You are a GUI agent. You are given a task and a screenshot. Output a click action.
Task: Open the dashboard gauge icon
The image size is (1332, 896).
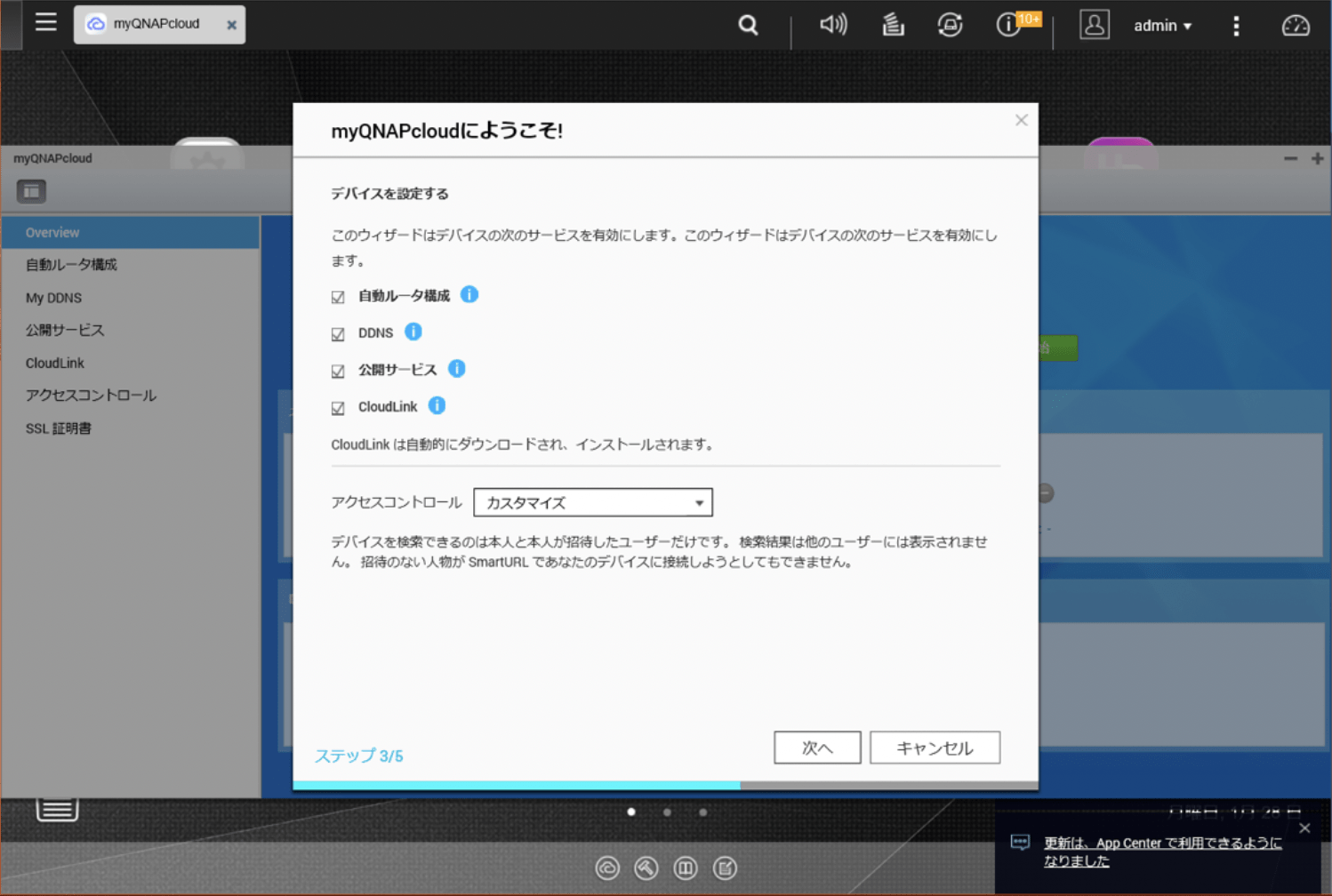point(1295,26)
